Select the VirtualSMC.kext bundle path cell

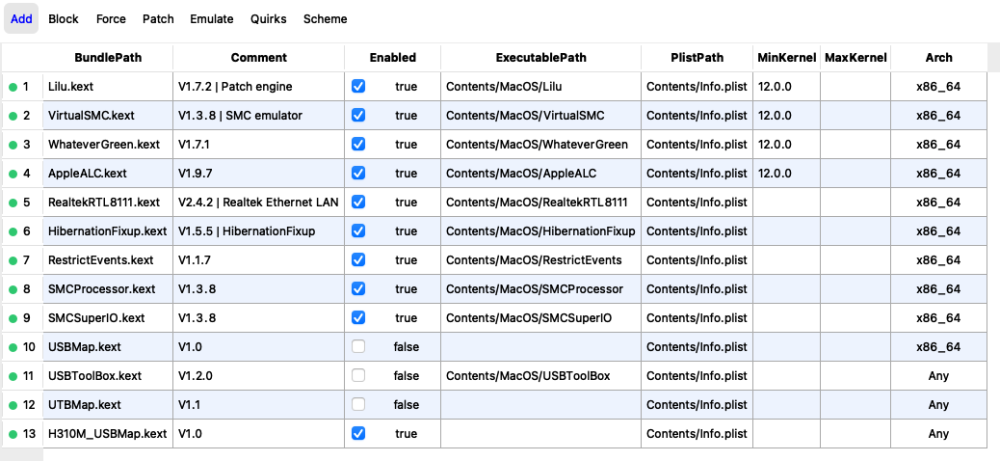coord(108,115)
